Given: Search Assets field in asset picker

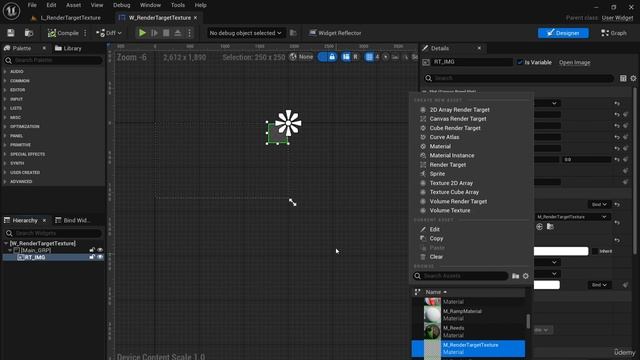Looking at the screenshot, I should 460,276.
